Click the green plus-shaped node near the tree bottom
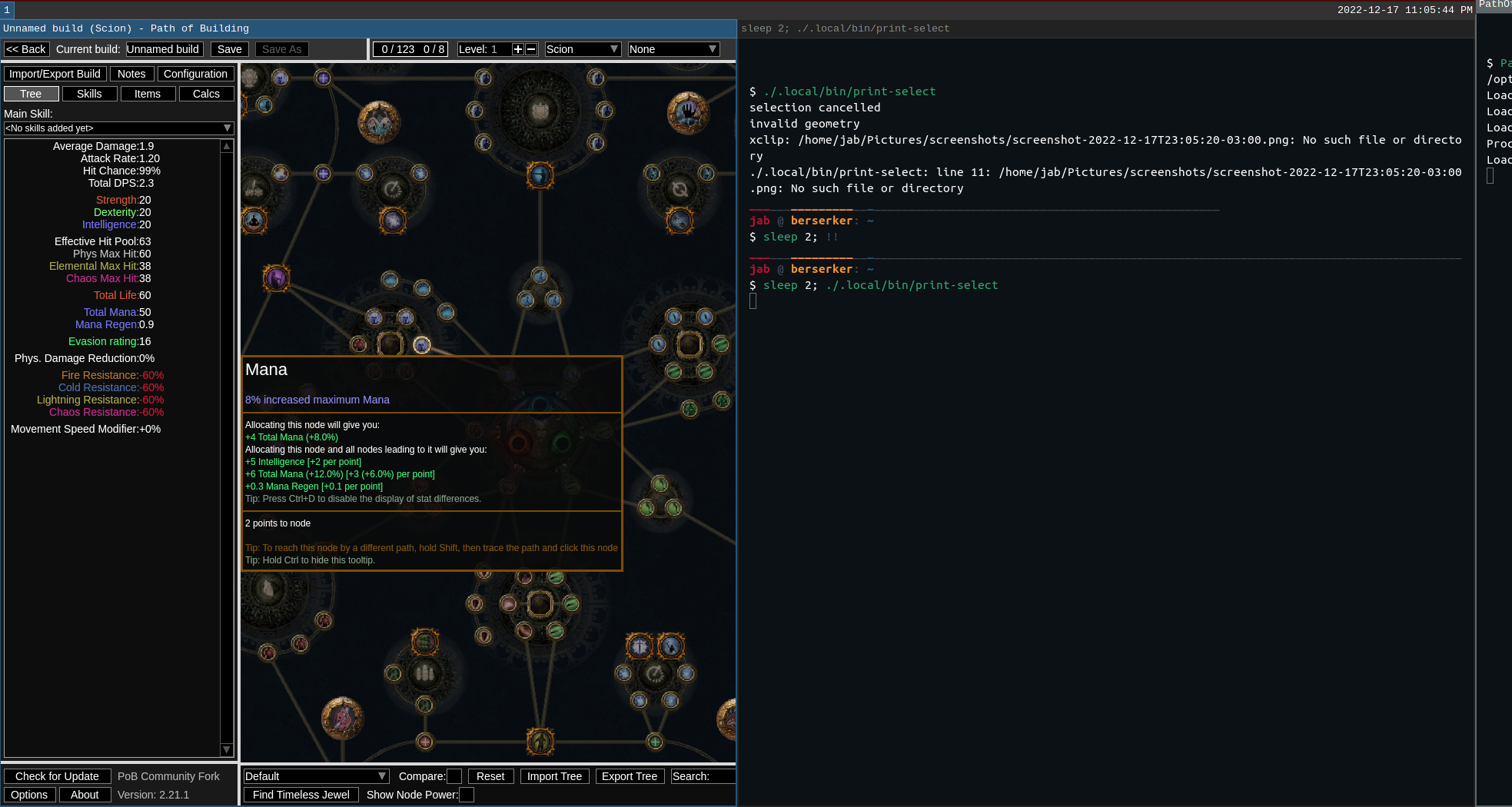 click(x=654, y=741)
